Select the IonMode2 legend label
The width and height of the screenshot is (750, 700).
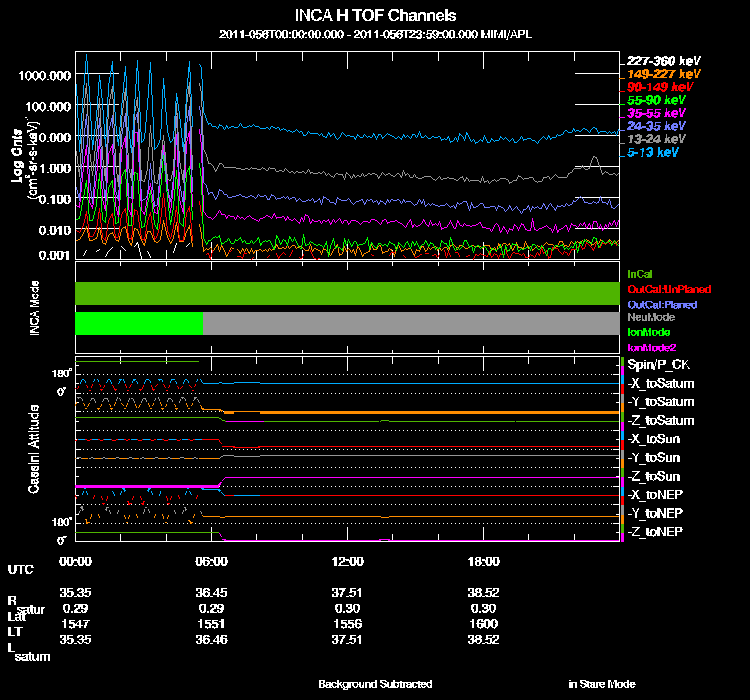650,346
